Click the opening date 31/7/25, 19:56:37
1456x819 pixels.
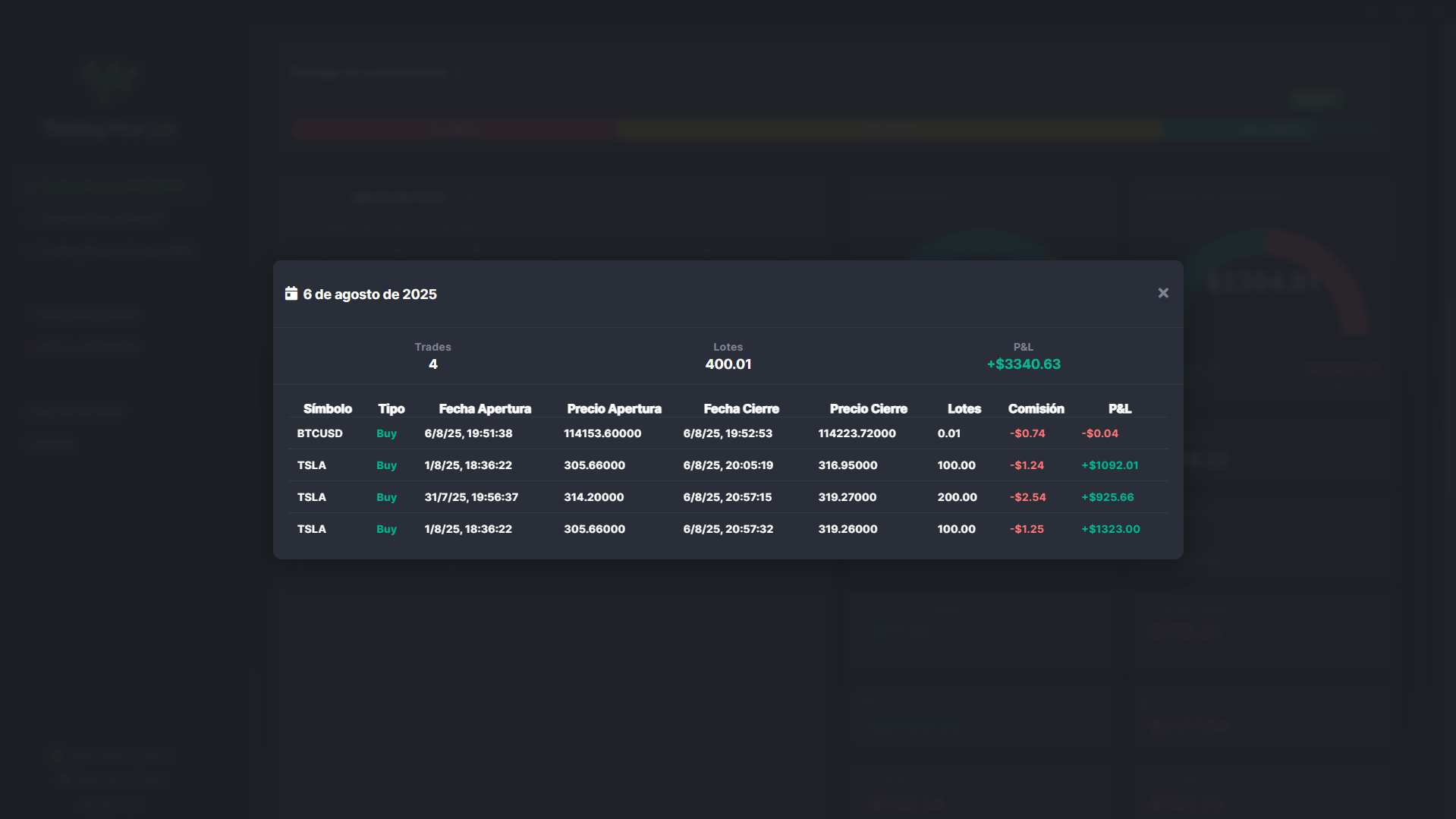pos(471,497)
